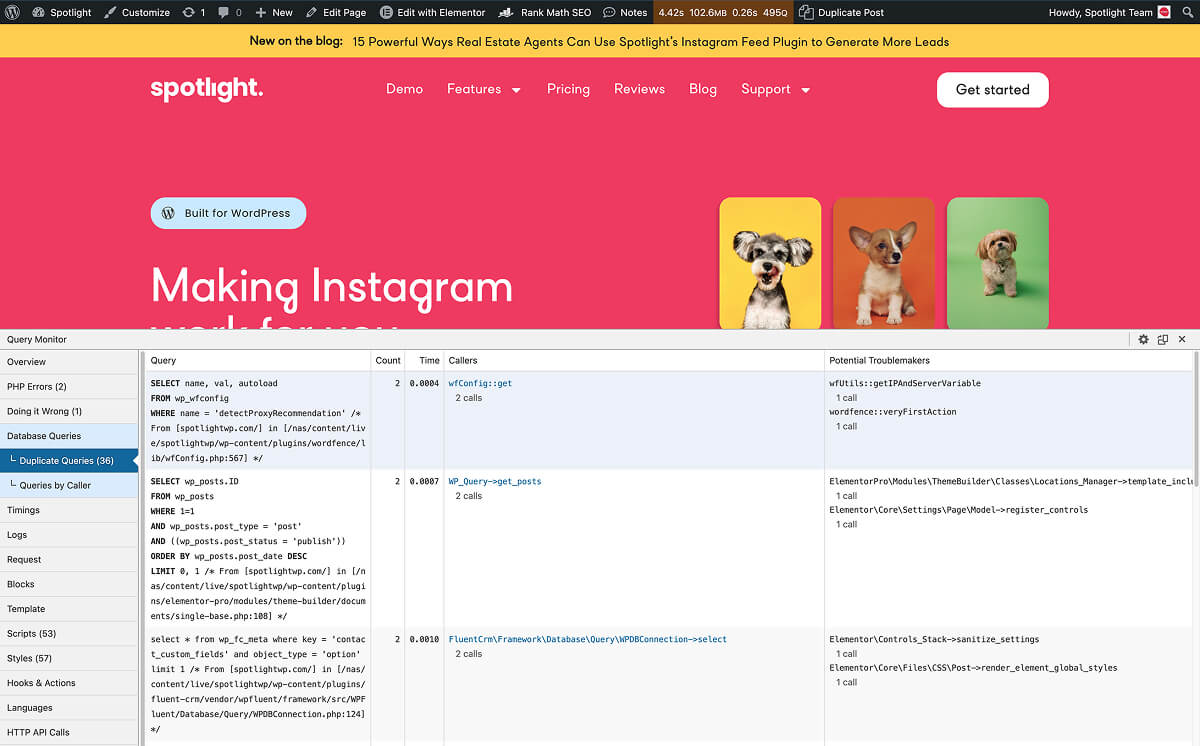Open Howdy, Spotlight Team account menu

1100,12
